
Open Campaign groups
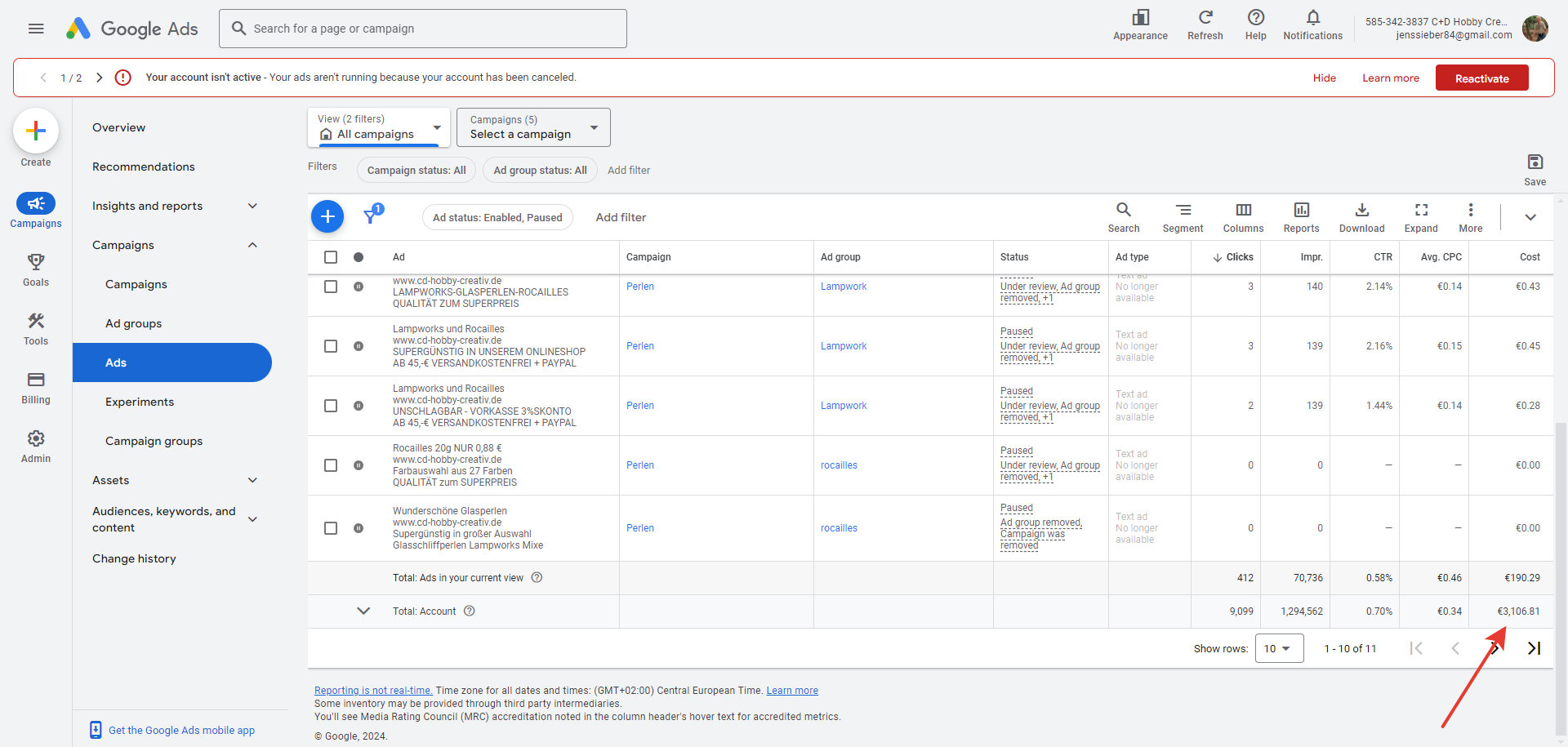[x=154, y=441]
